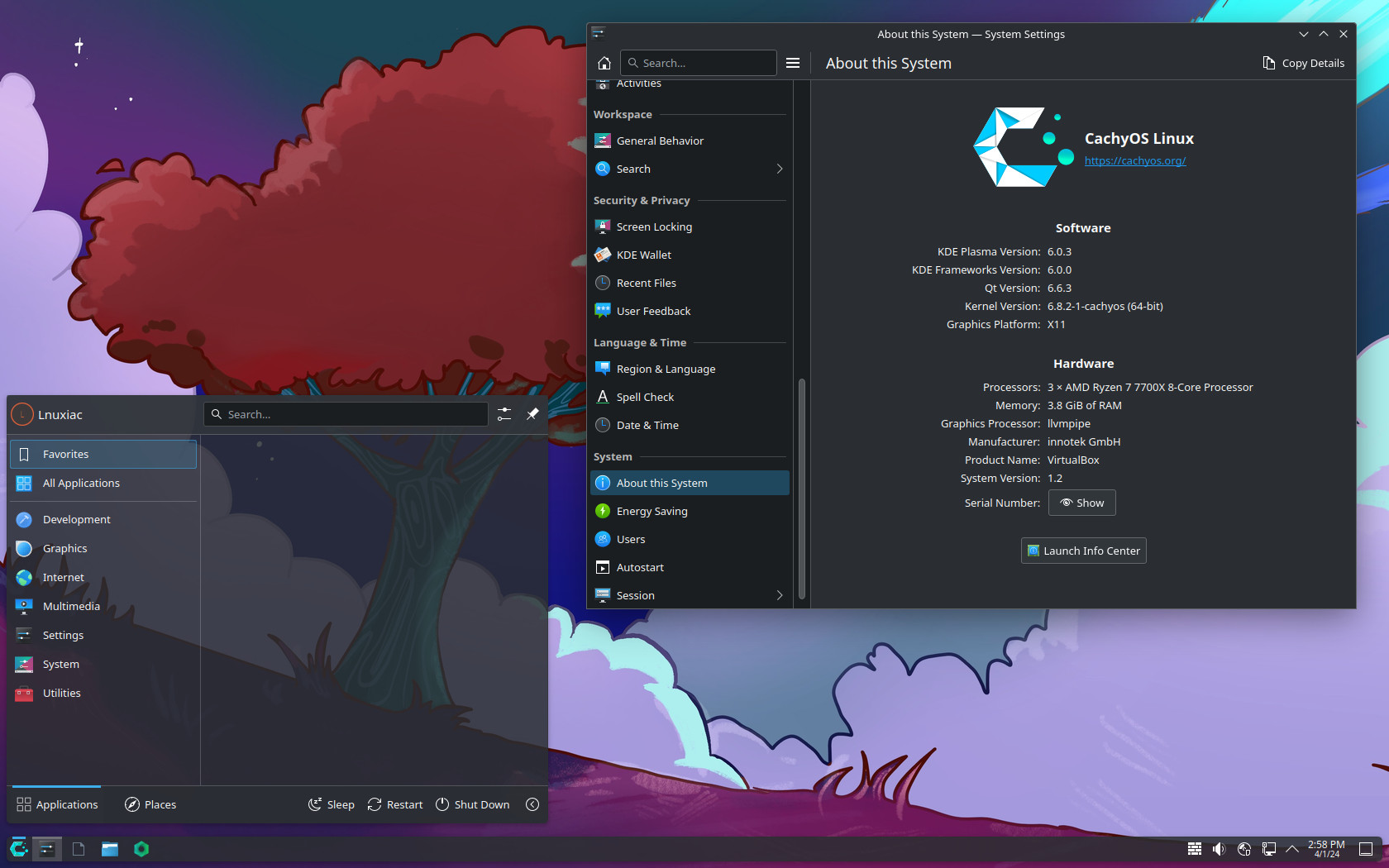This screenshot has width=1389, height=868.
Task: Open Autostart settings
Action: point(690,567)
